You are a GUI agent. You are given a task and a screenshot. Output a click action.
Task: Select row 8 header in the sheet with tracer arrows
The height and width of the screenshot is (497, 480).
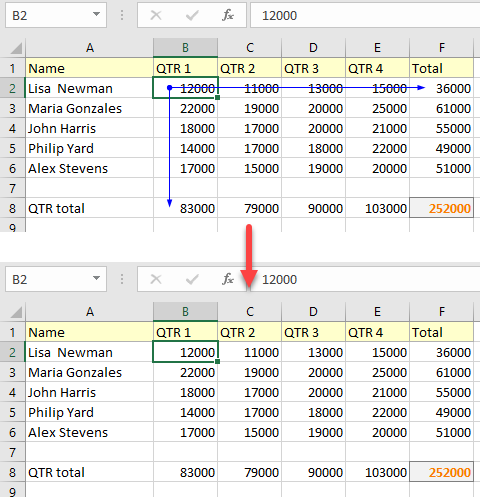(x=13, y=208)
